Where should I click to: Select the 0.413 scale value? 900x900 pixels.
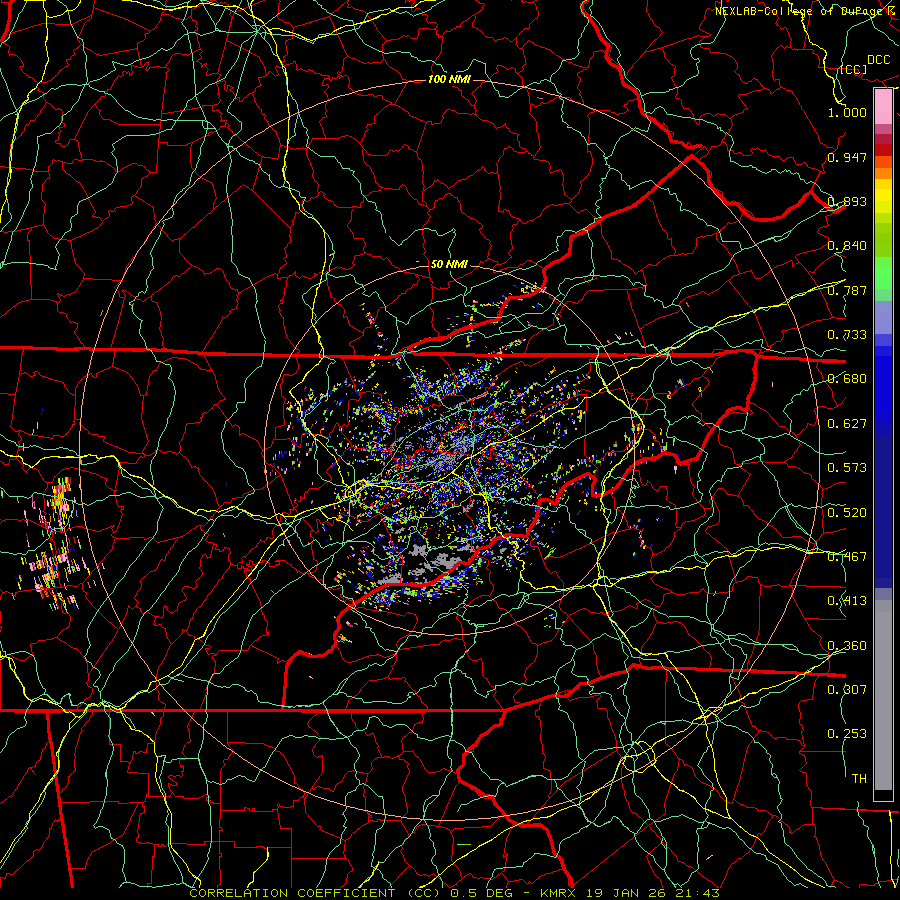847,601
